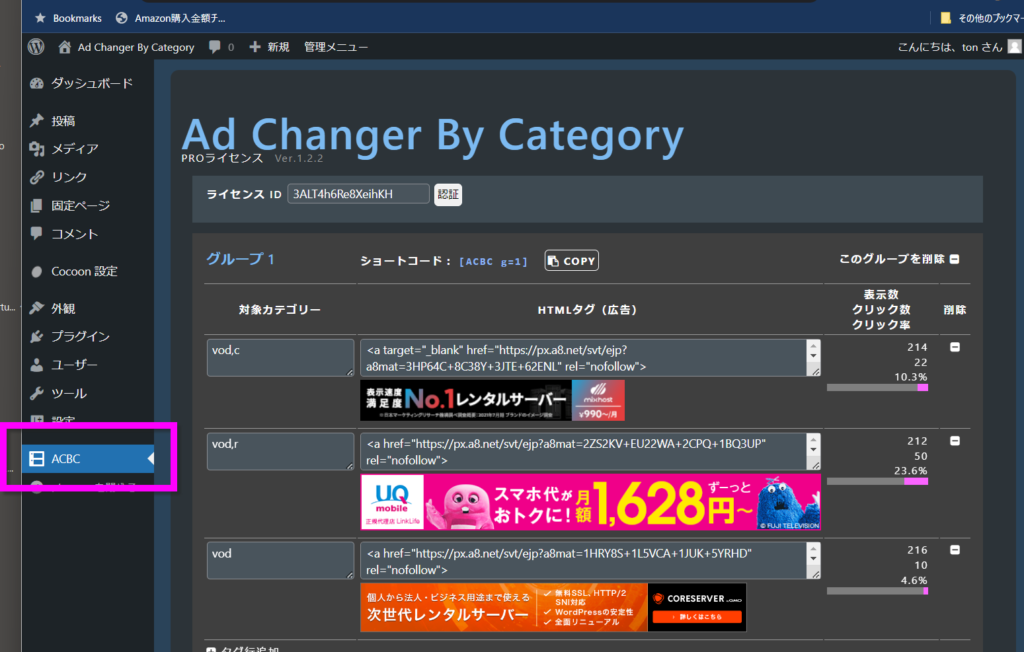Open the comments bubble icon in admin bar

coord(214,47)
